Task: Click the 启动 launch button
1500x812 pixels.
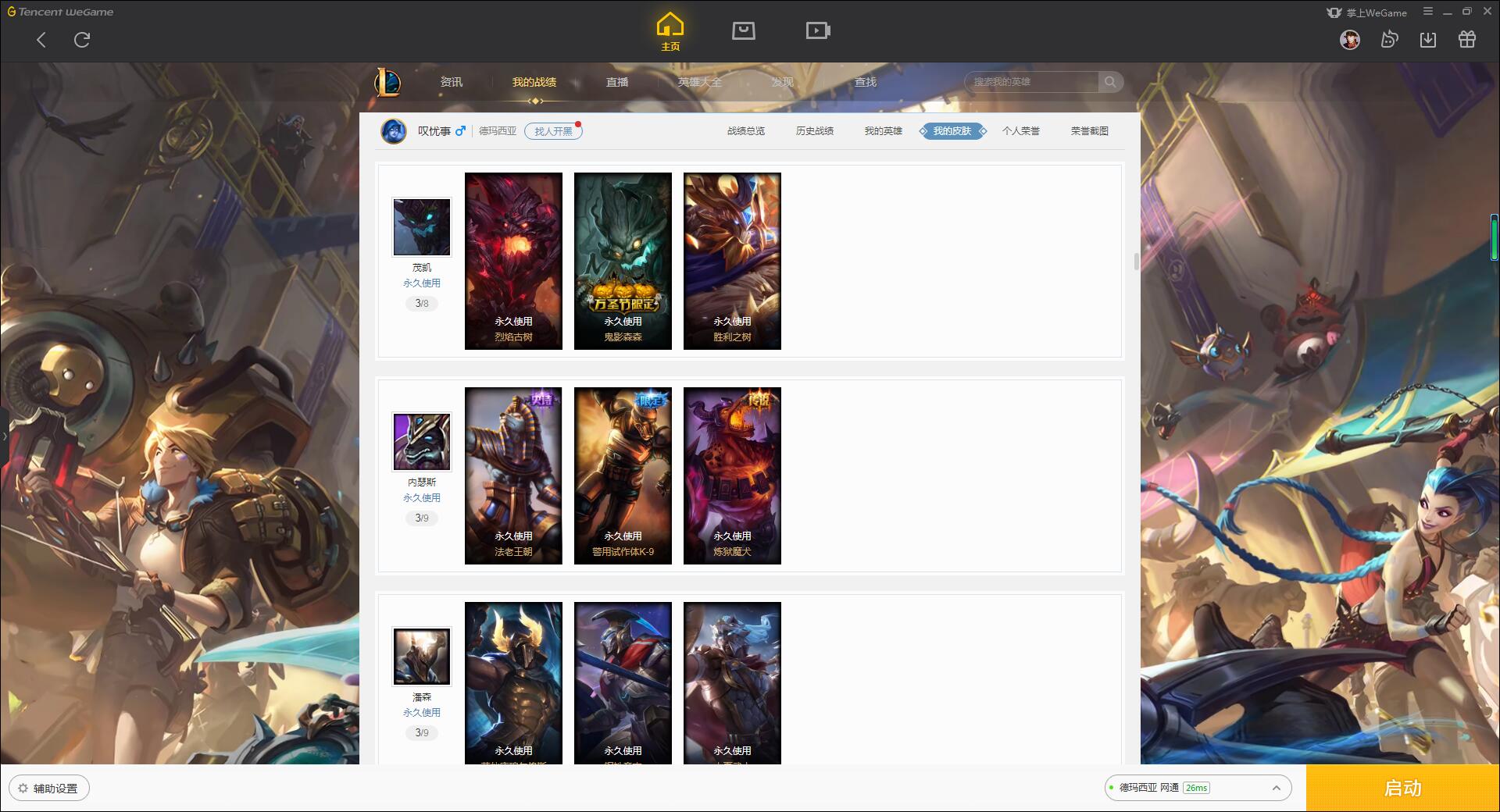Action: (1403, 789)
